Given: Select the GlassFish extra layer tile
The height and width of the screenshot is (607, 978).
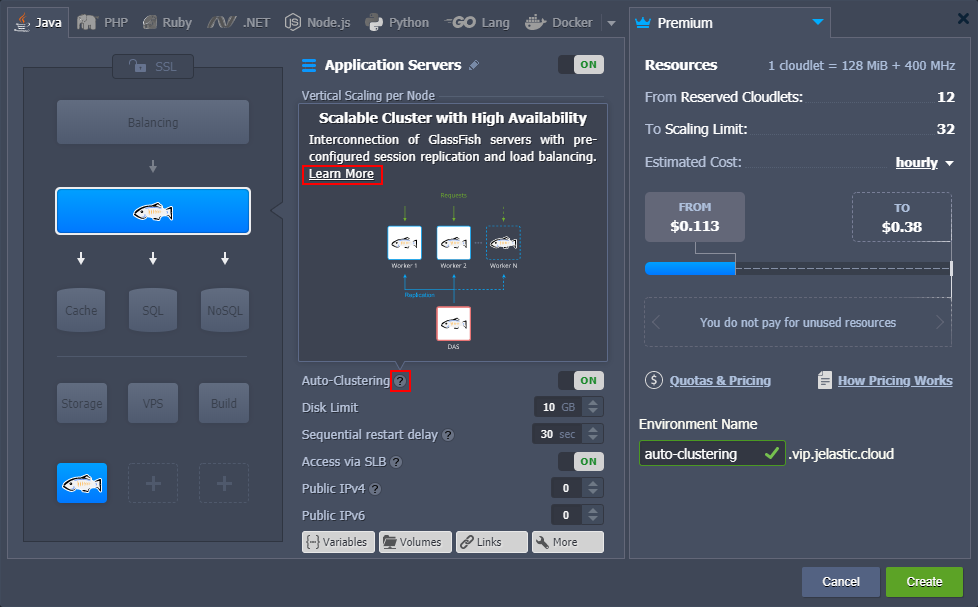Looking at the screenshot, I should pyautogui.click(x=82, y=483).
